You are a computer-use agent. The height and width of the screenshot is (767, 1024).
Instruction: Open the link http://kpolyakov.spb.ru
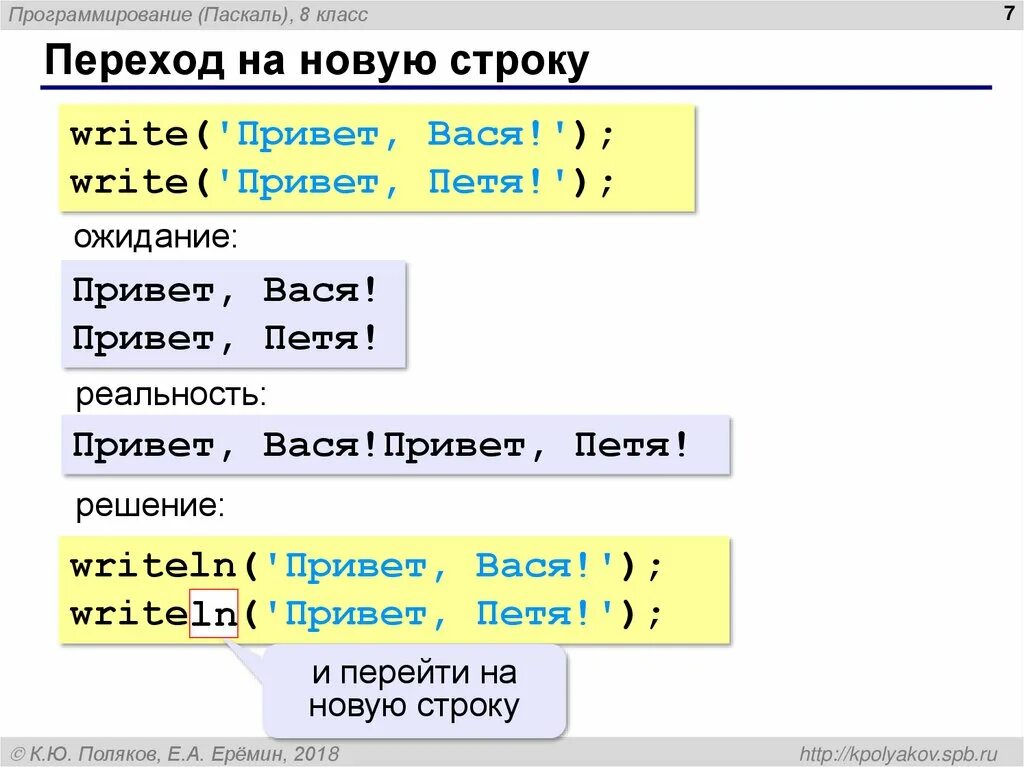(899, 754)
